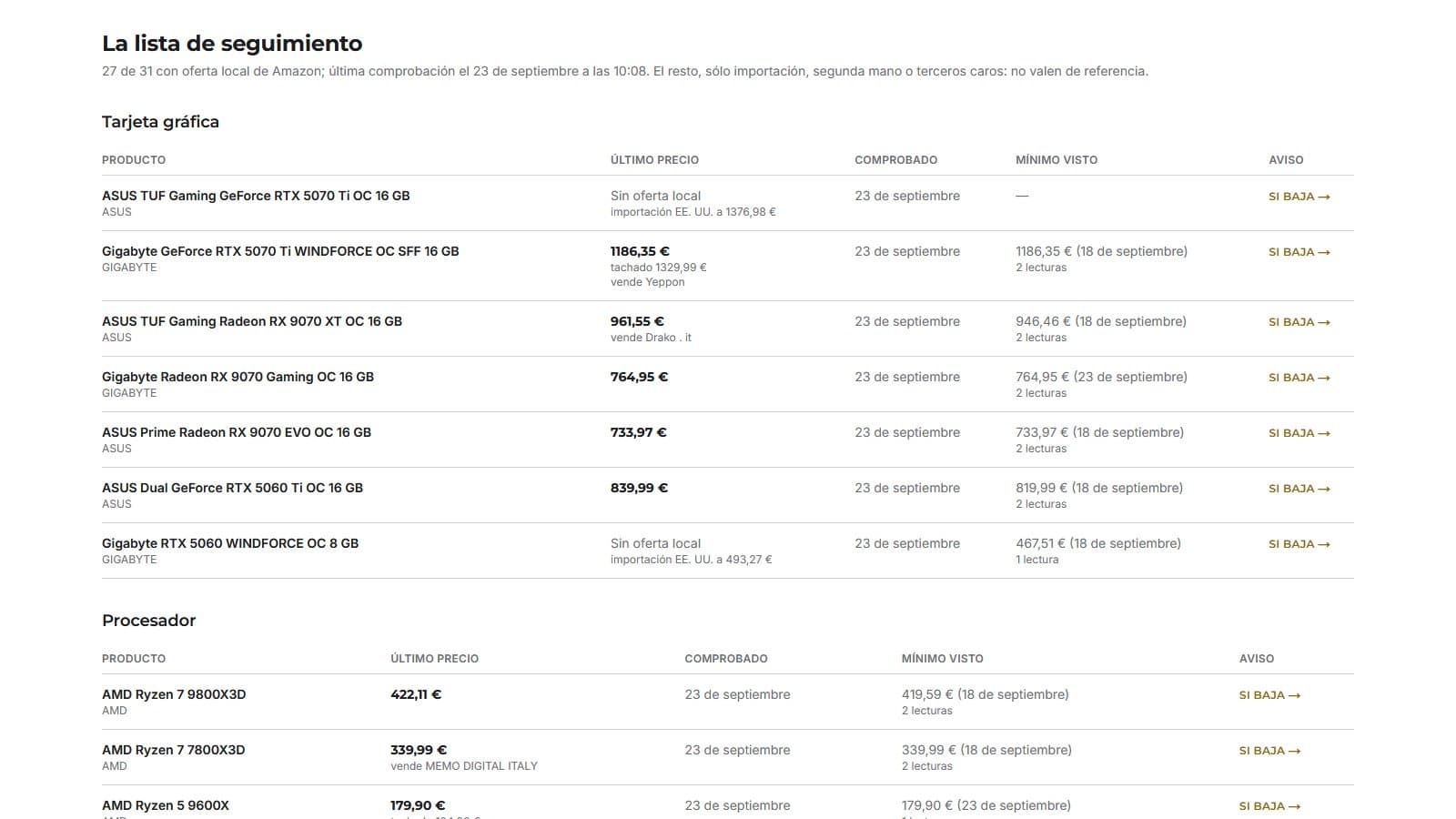Click minimum '946,46 € (18 de septiembre)'
This screenshot has height=819, width=1456.
tap(1101, 321)
